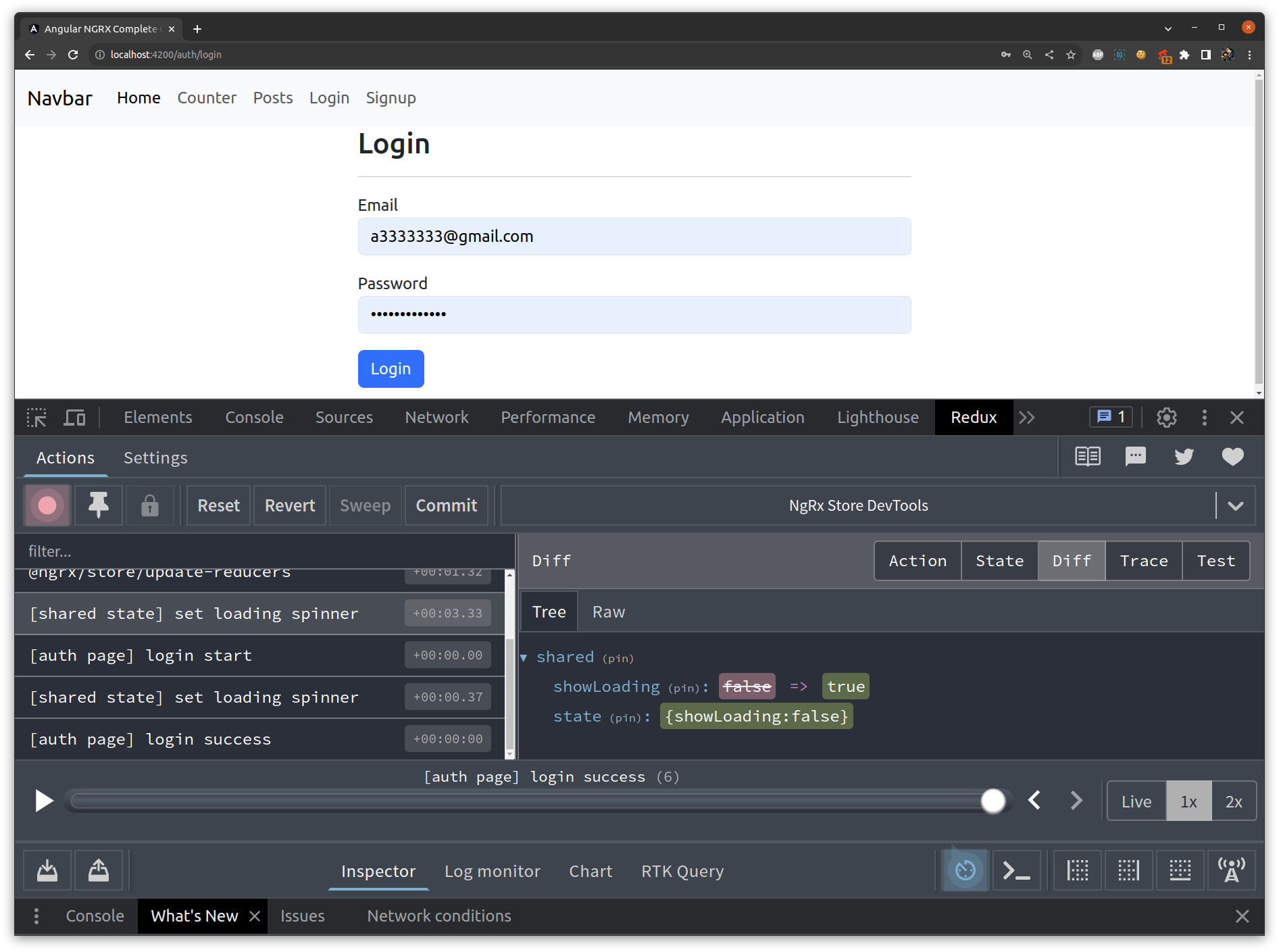Toggle the device toolbar in DevTools
This screenshot has height=952, width=1279.
coord(74,417)
